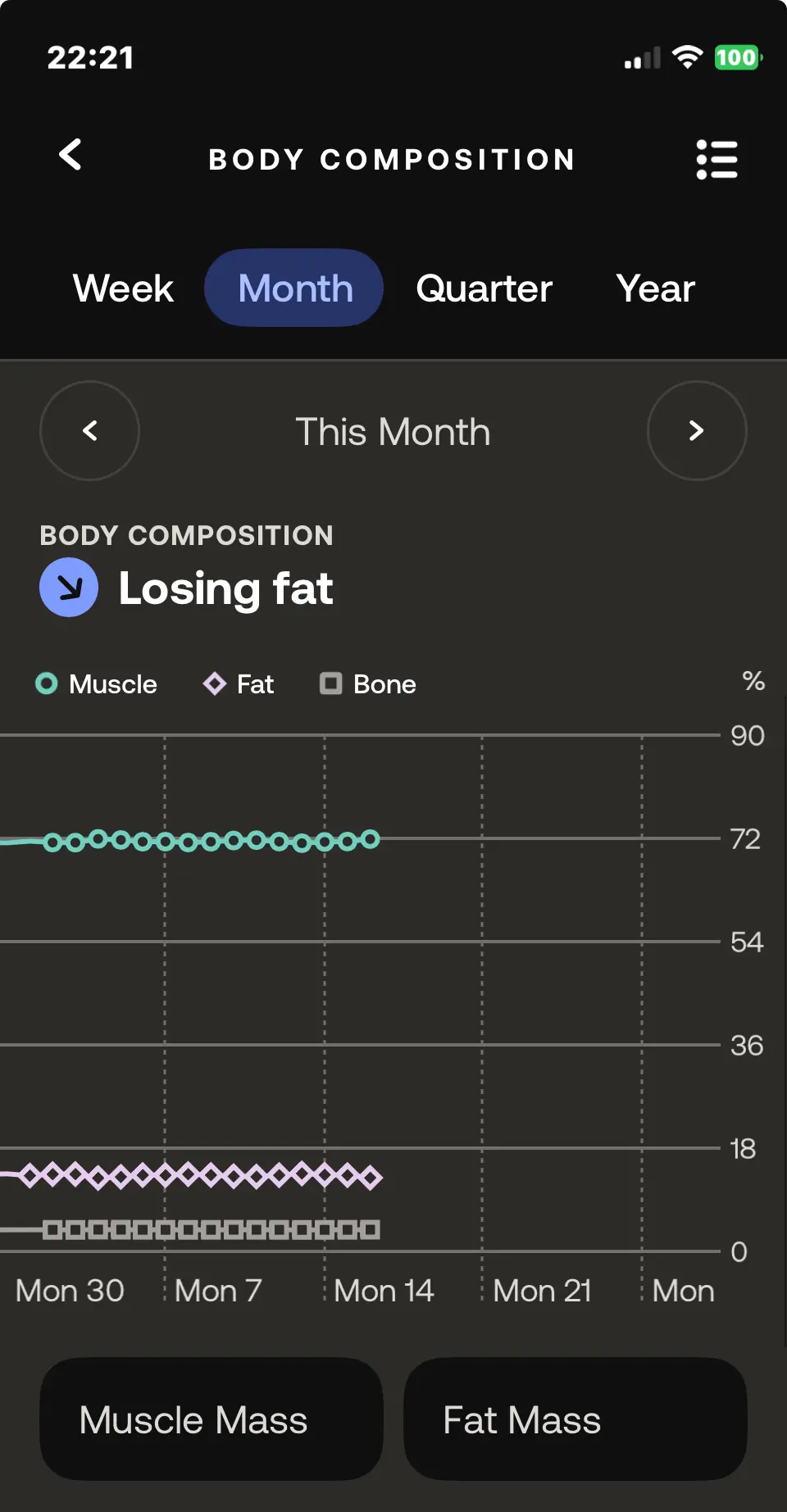The width and height of the screenshot is (787, 1512).
Task: Tap the Wi-Fi status icon
Action: (687, 57)
